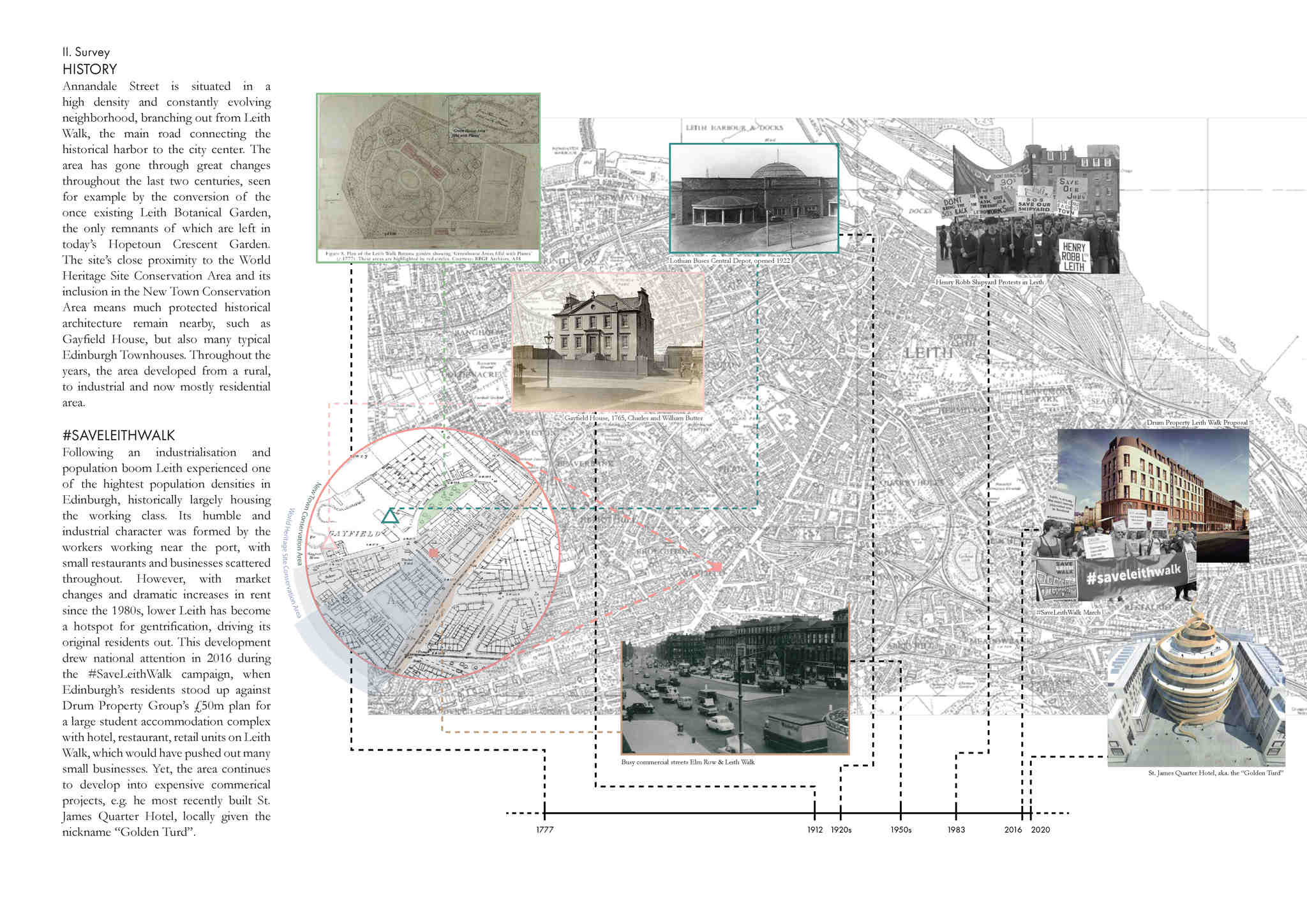
Task: Select the pink triangle marker on the map
Action: [327, 544]
